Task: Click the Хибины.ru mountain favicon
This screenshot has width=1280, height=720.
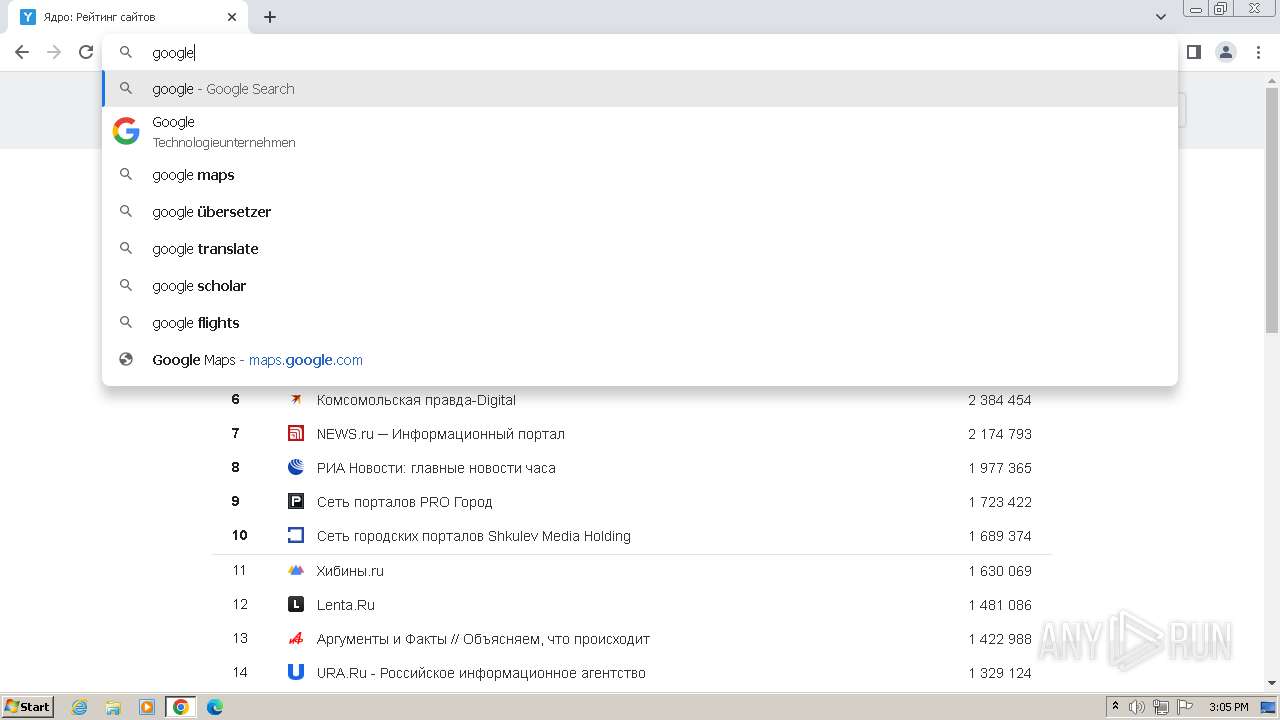Action: pos(295,571)
